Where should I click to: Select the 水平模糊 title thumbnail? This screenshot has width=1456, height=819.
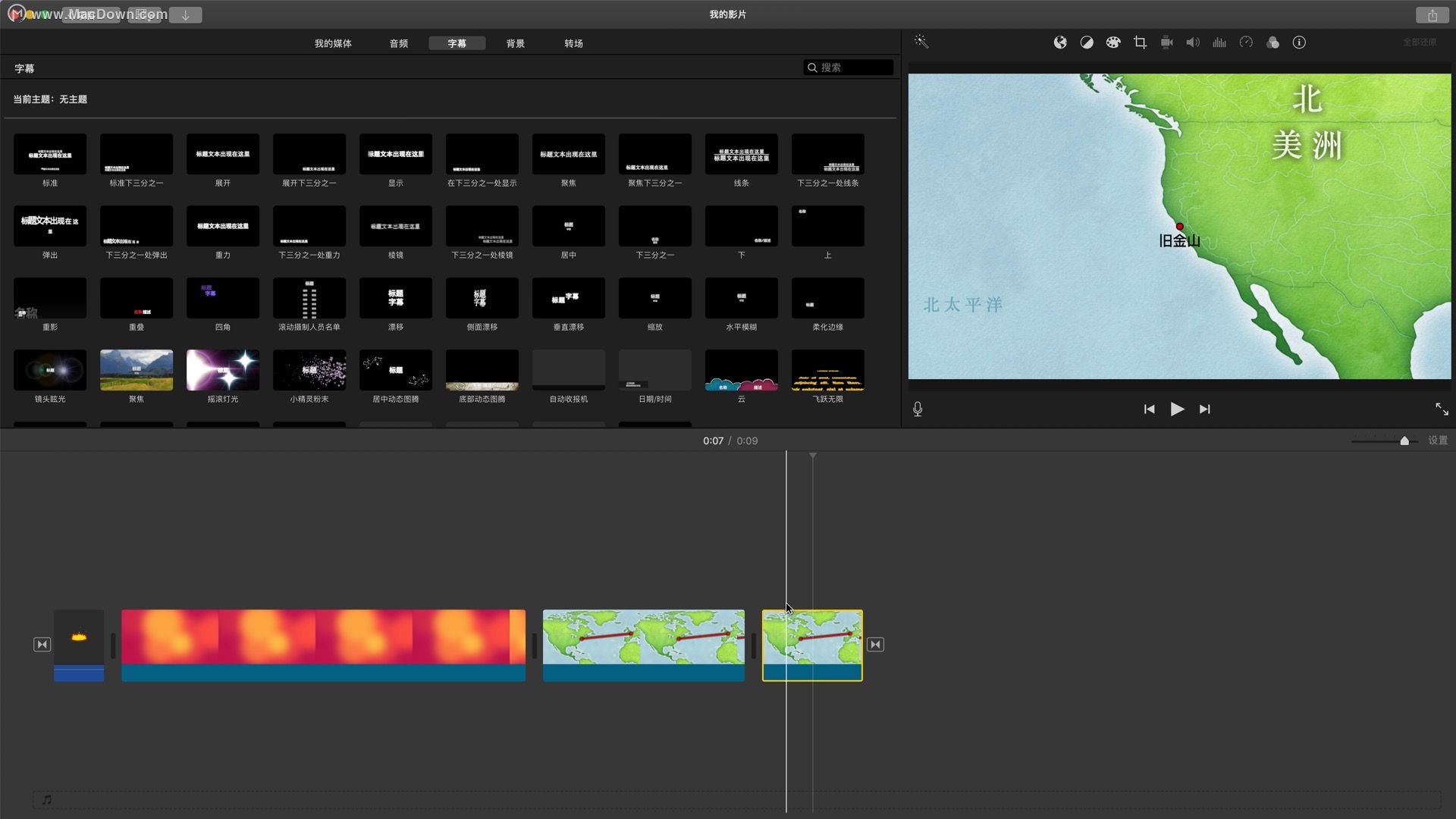(x=742, y=298)
